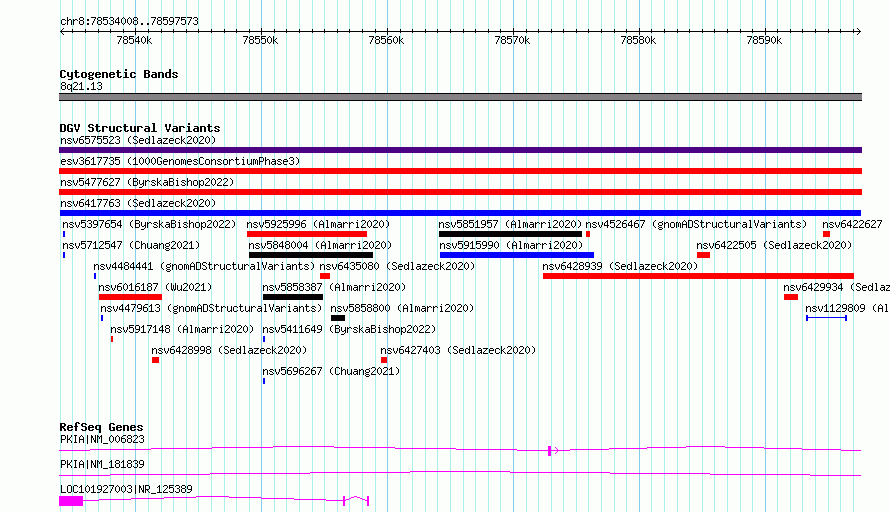Select the PKIA|NM_181839 gene label
This screenshot has width=890, height=512.
pos(102,464)
